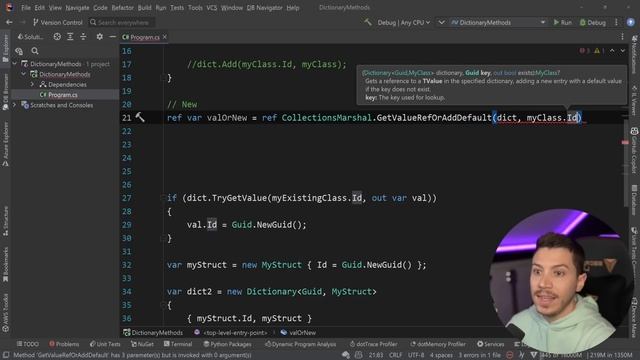
Task: Click the hammer quick-fix icon on line 21
Action: click(x=140, y=117)
